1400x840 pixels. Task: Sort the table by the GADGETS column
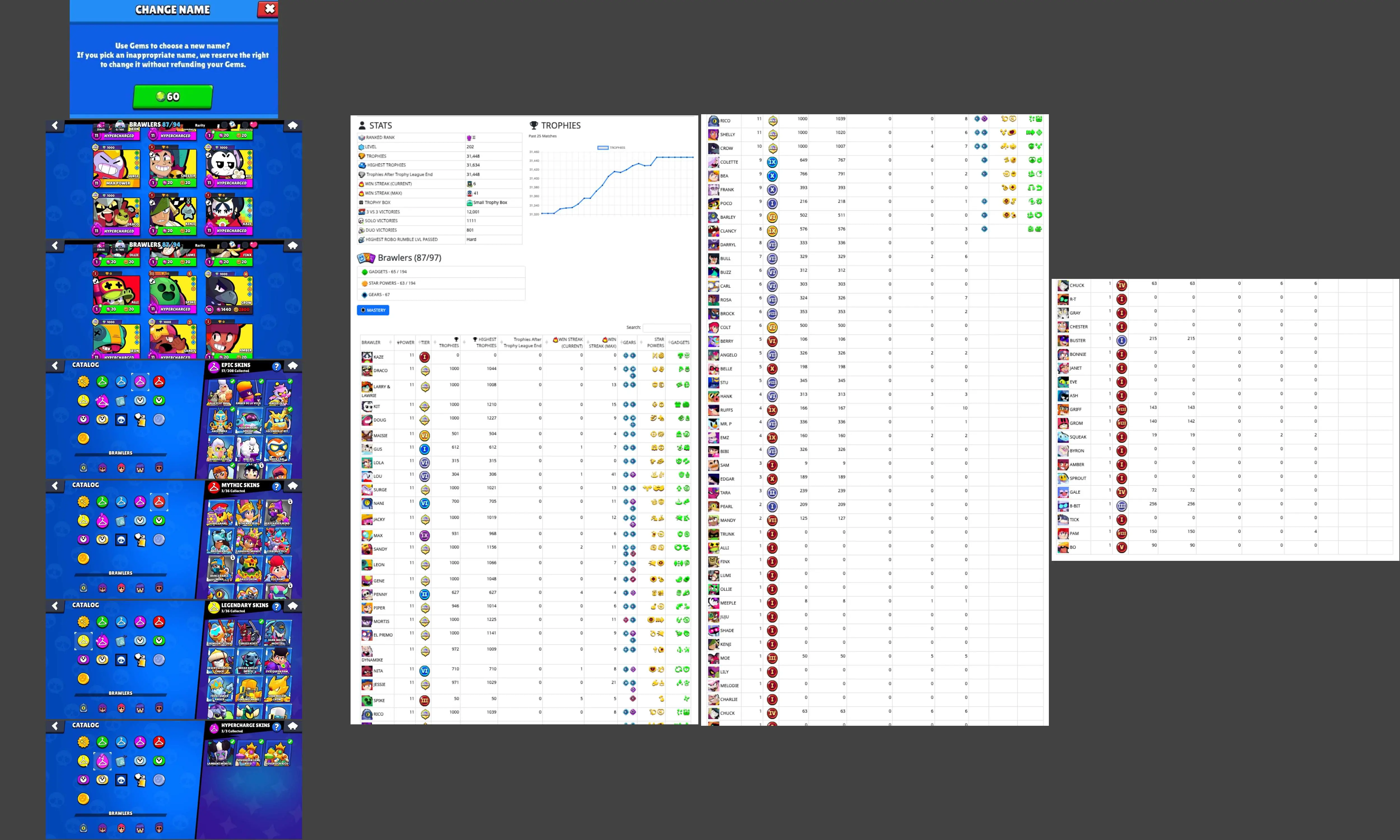coord(679,342)
